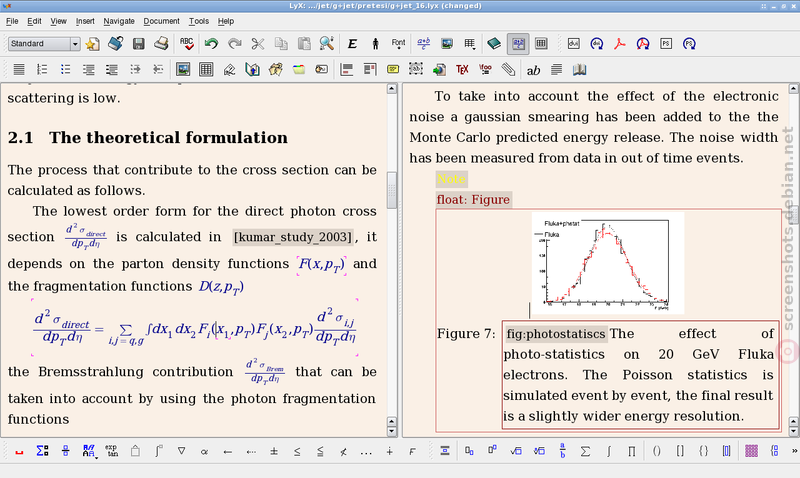Click the left pane vertical scrollbar handle
The width and height of the screenshot is (800, 478).
(x=391, y=190)
